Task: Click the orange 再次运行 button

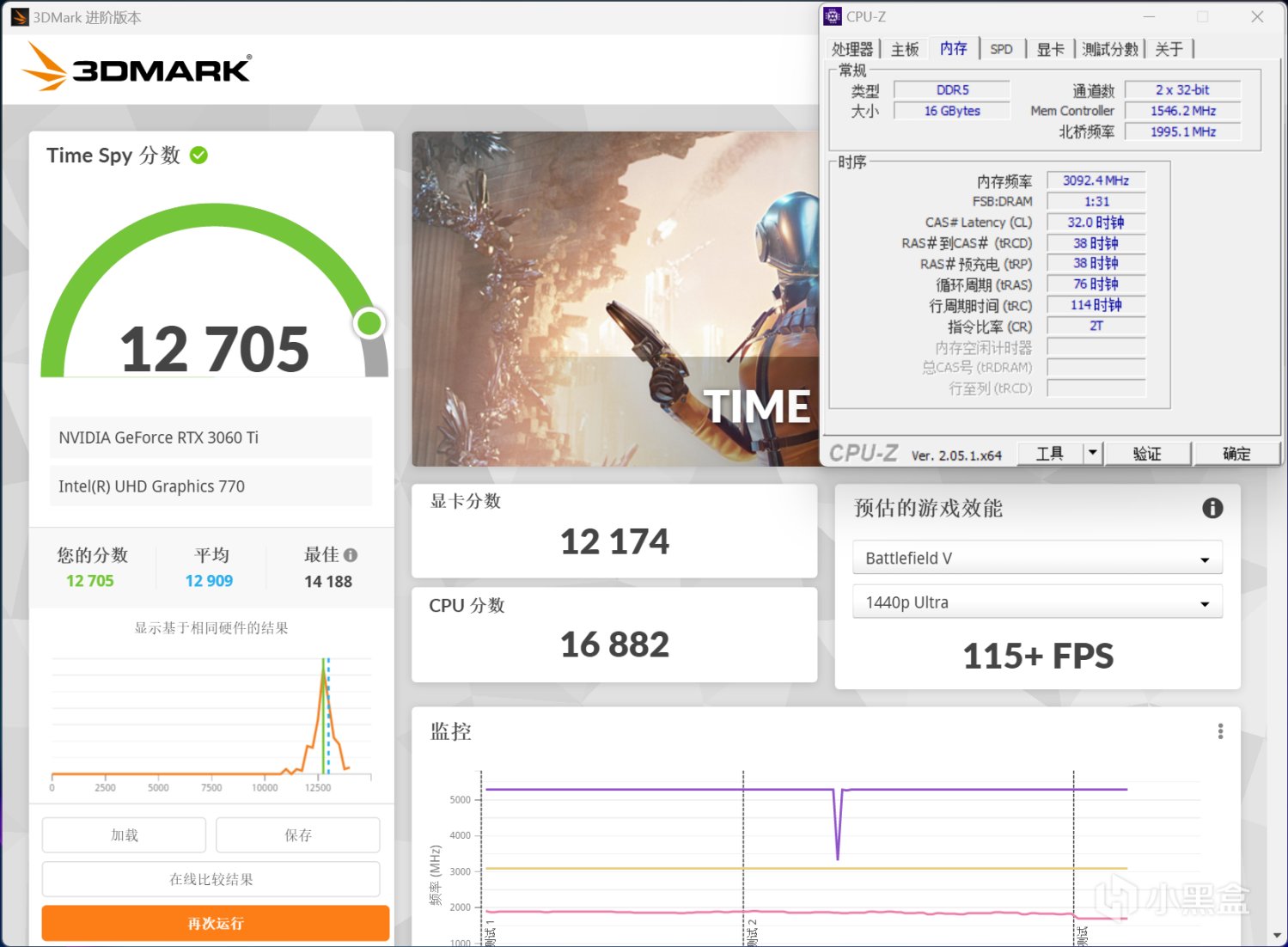Action: (x=216, y=924)
